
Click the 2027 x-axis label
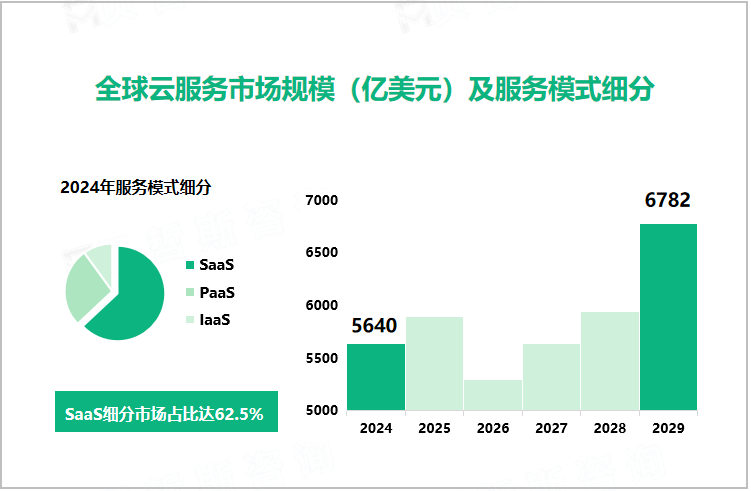tap(551, 428)
